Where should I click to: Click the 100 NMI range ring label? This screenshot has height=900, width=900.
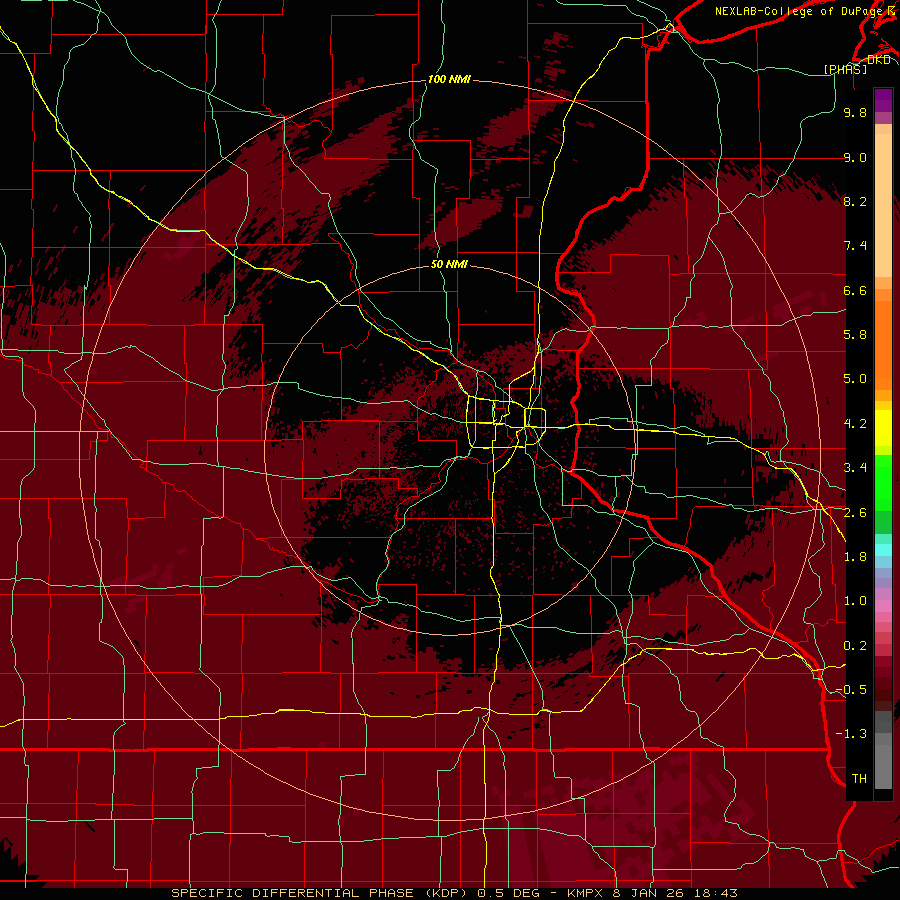tap(449, 79)
